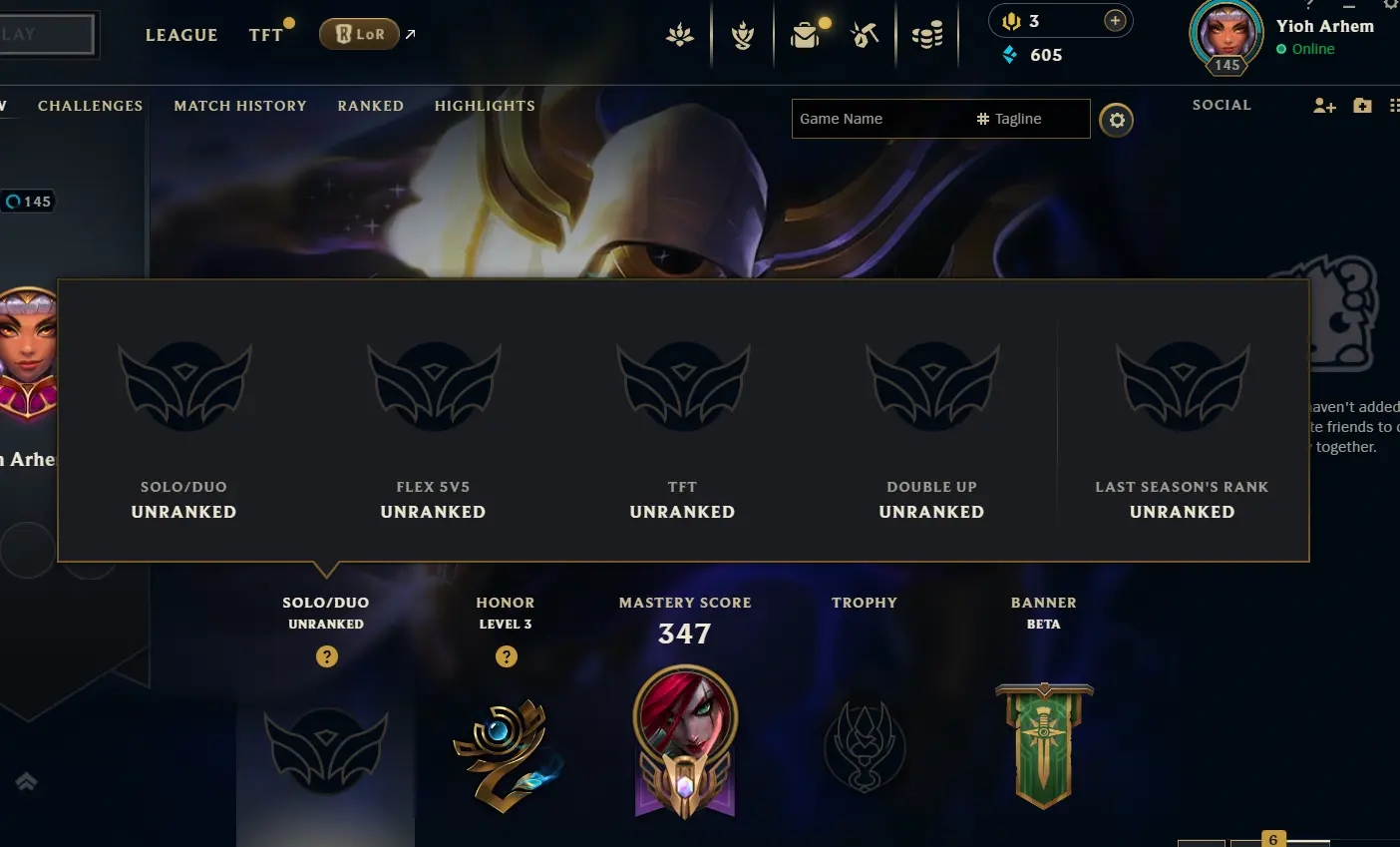Viewport: 1400px width, 847px height.
Task: Click the Honor question mark help
Action: [507, 656]
